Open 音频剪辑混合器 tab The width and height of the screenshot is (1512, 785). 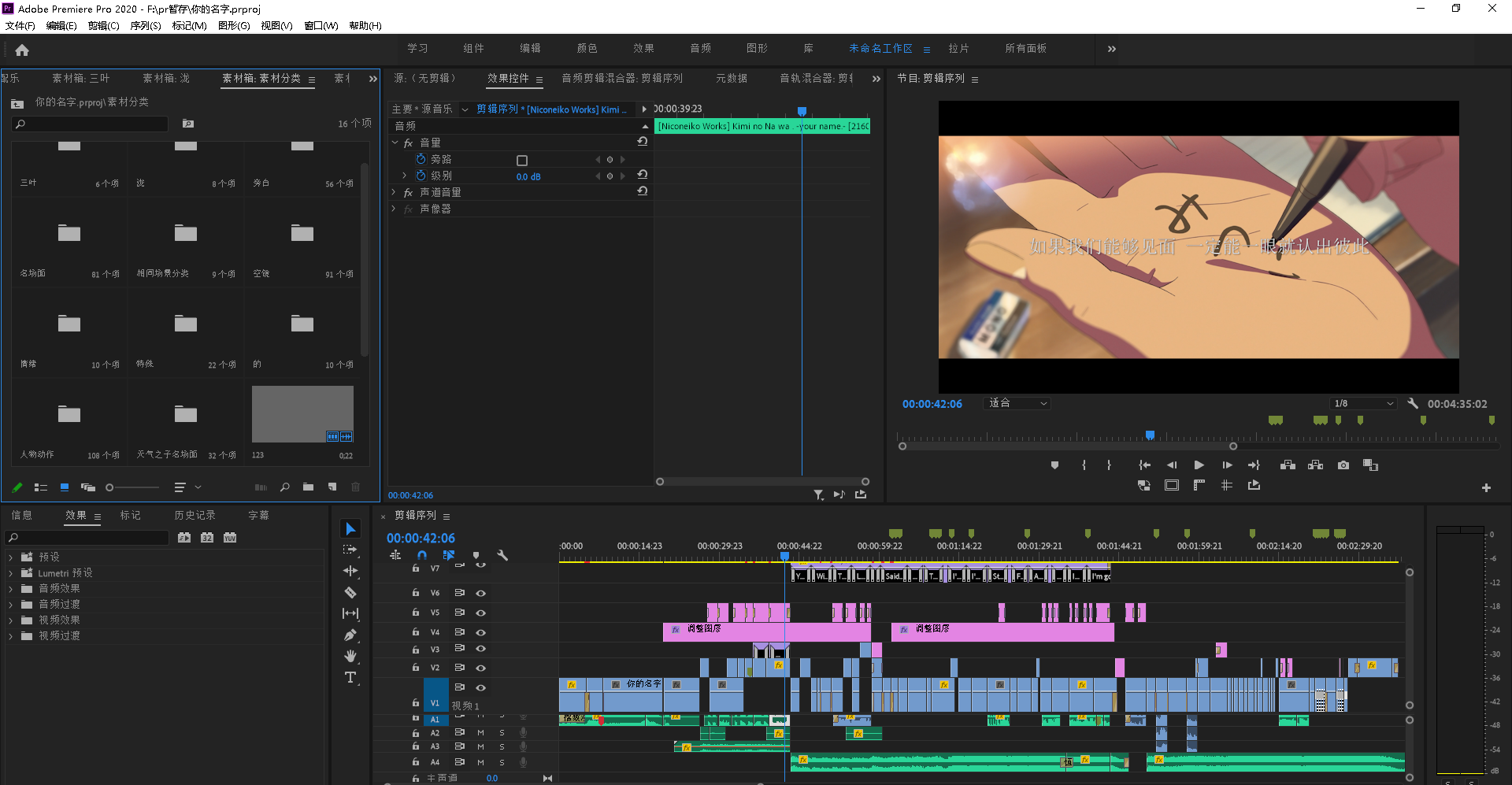click(622, 78)
